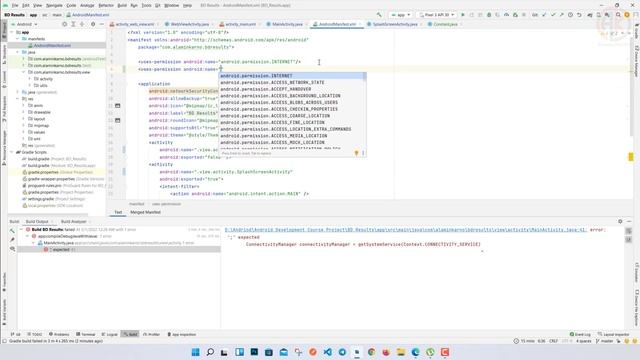Image resolution: width=640 pixels, height=360 pixels.
Task: Select android.permission.ACCESS_NETWORK_STATE suggestion
Action: pos(292,82)
